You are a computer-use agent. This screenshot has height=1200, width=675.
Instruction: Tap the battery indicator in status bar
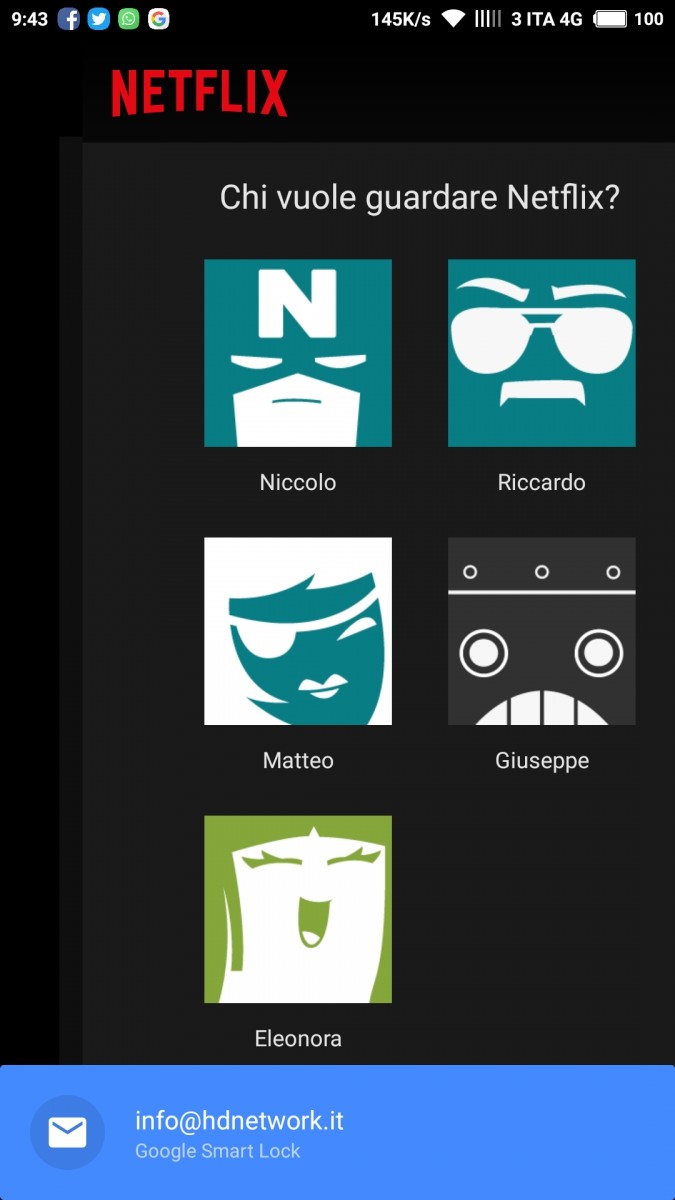610,19
